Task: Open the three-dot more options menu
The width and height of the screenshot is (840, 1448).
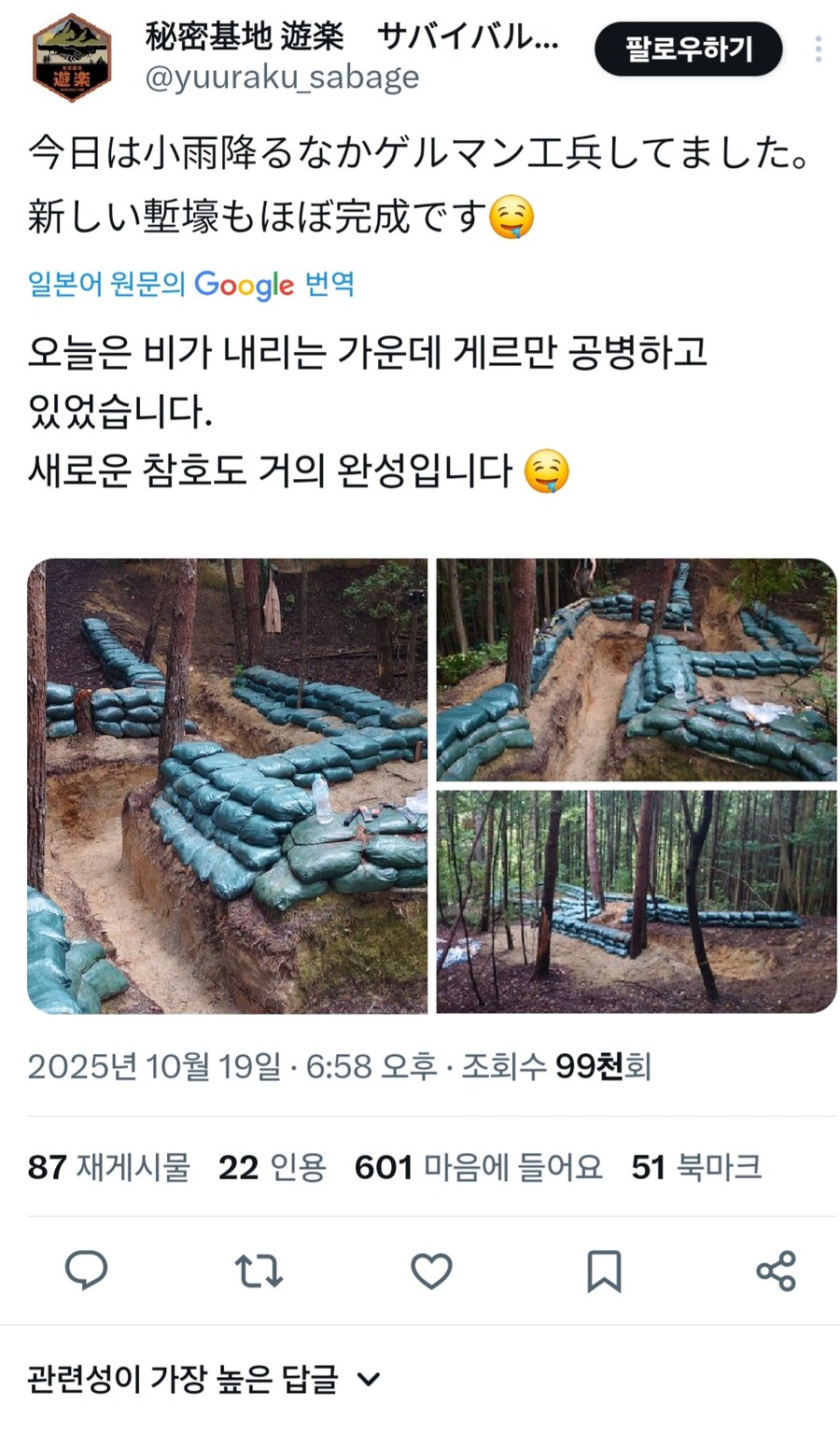Action: point(818,49)
